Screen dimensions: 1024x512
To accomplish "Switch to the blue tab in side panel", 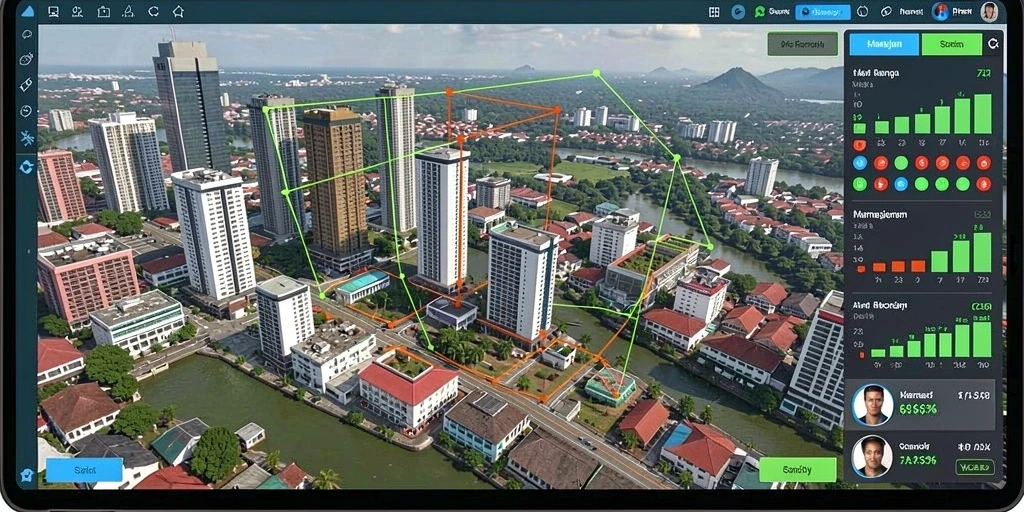I will [884, 44].
